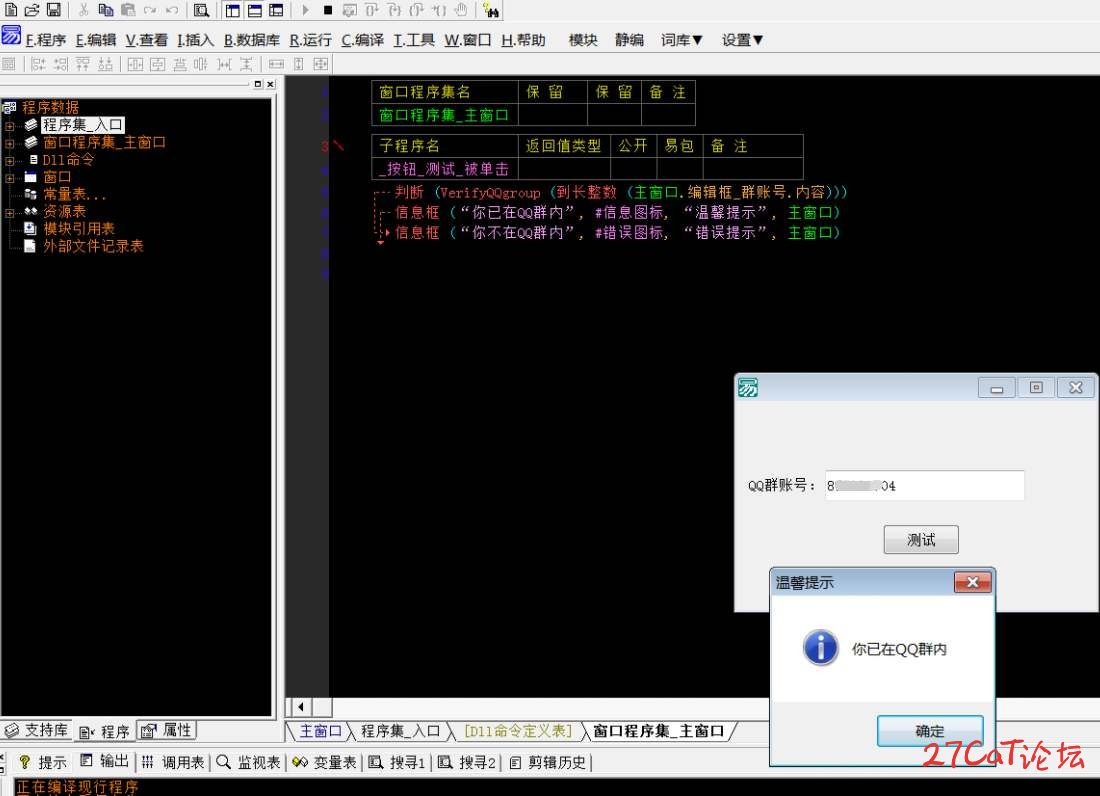The width and height of the screenshot is (1100, 796).
Task: Expand the Dll命令 tree node
Action: coord(10,161)
